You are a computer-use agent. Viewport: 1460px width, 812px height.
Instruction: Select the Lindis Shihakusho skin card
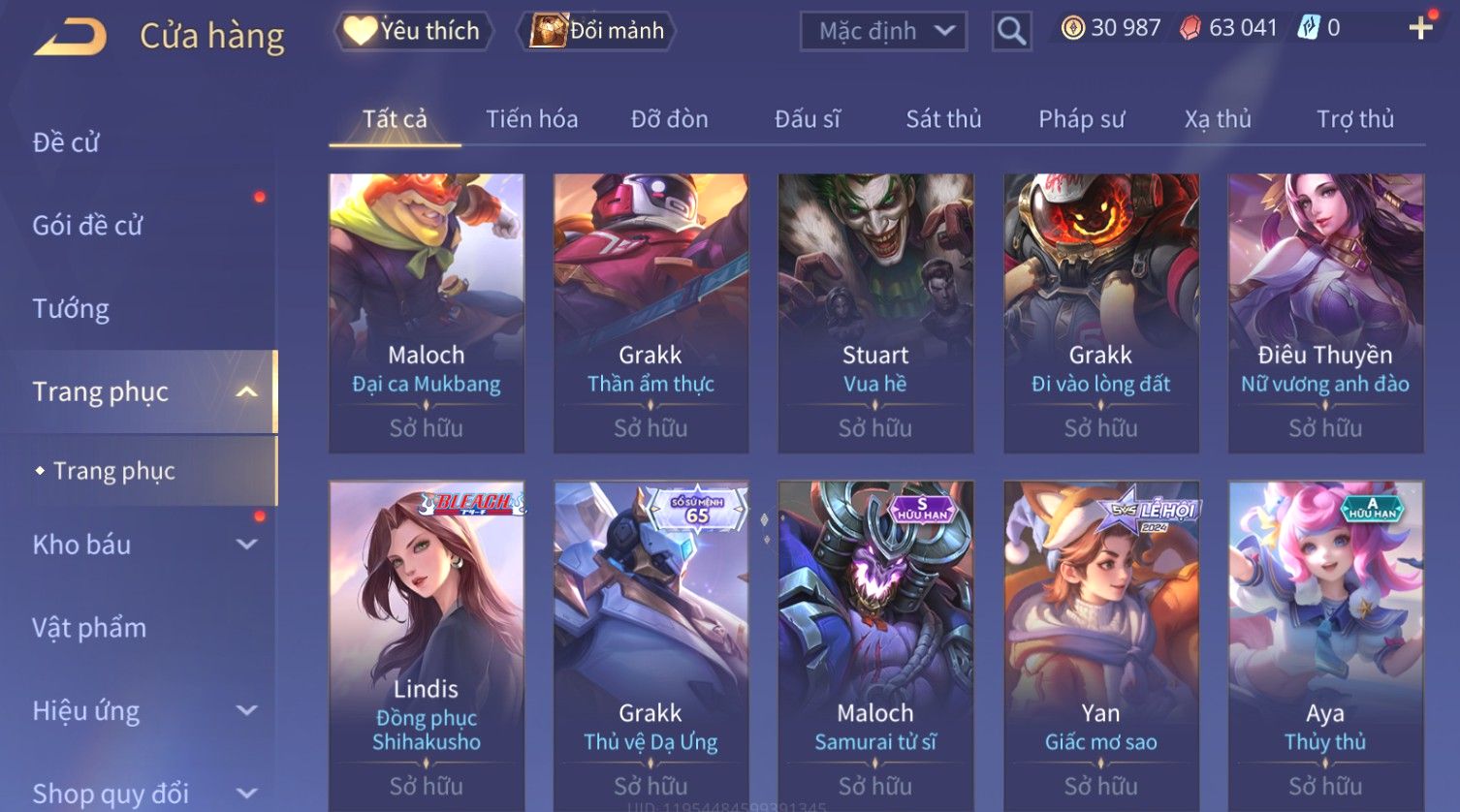click(x=427, y=645)
